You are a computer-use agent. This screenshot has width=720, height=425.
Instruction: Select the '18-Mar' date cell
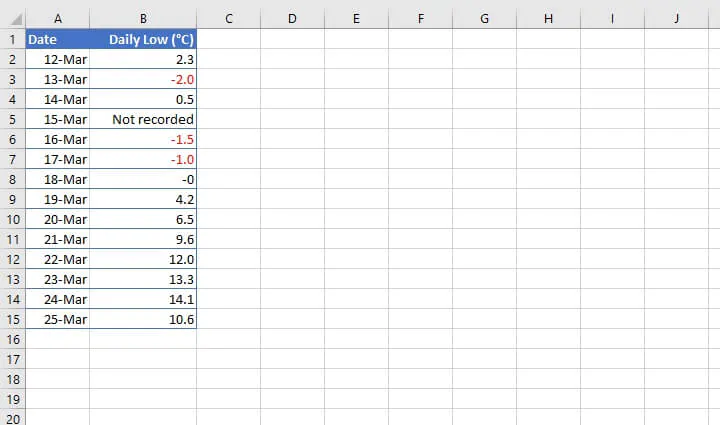point(58,179)
